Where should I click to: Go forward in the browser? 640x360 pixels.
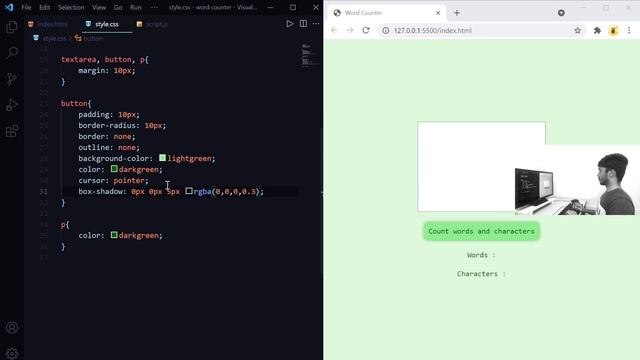tap(350, 30)
